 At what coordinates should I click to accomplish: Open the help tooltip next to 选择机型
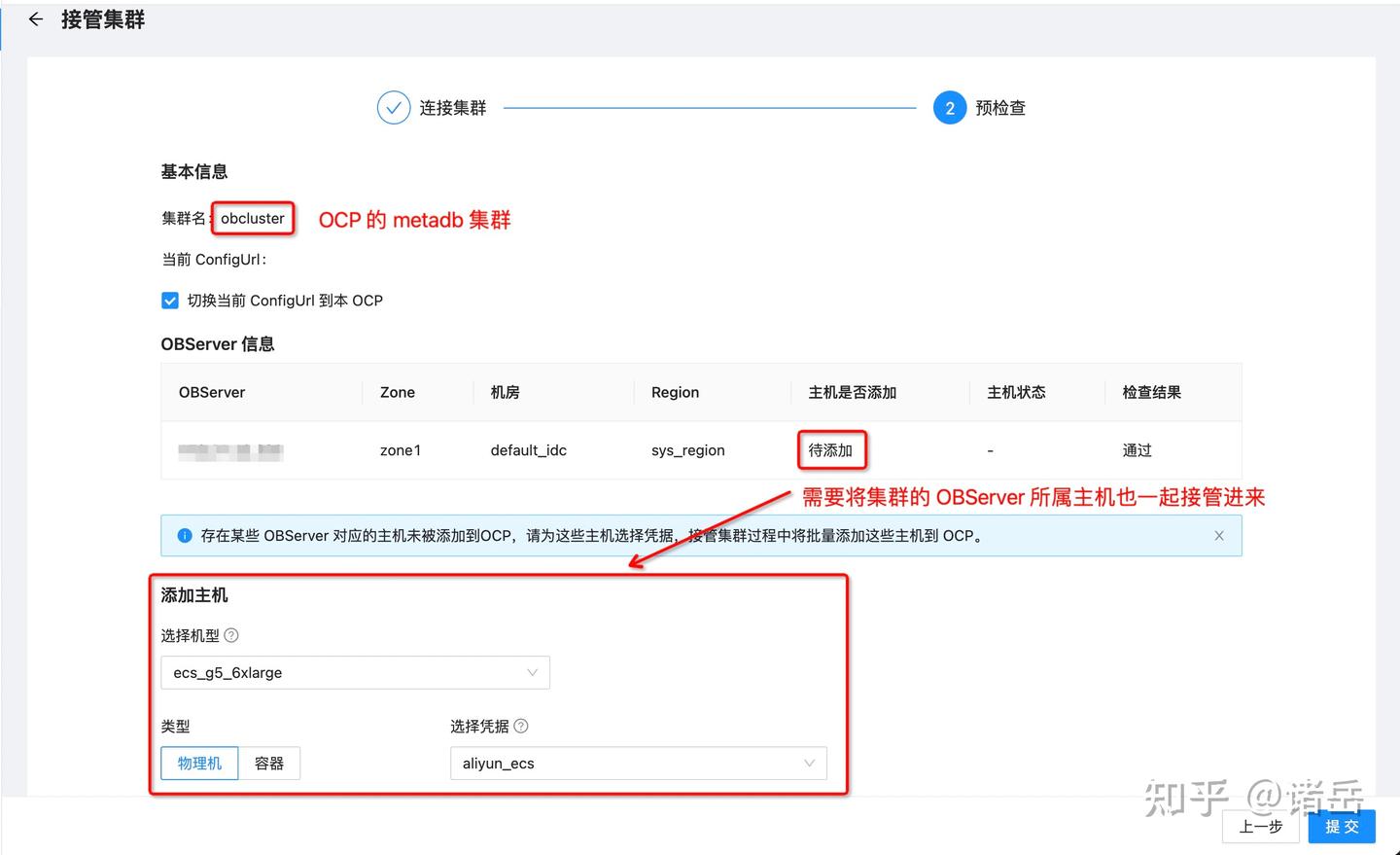point(230,635)
